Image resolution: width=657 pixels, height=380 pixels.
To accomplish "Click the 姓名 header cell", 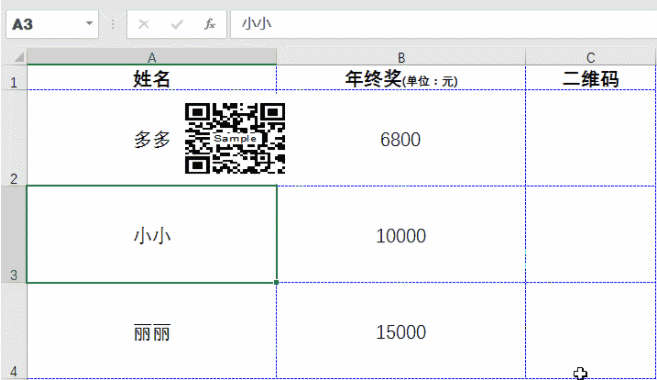I will (152, 78).
